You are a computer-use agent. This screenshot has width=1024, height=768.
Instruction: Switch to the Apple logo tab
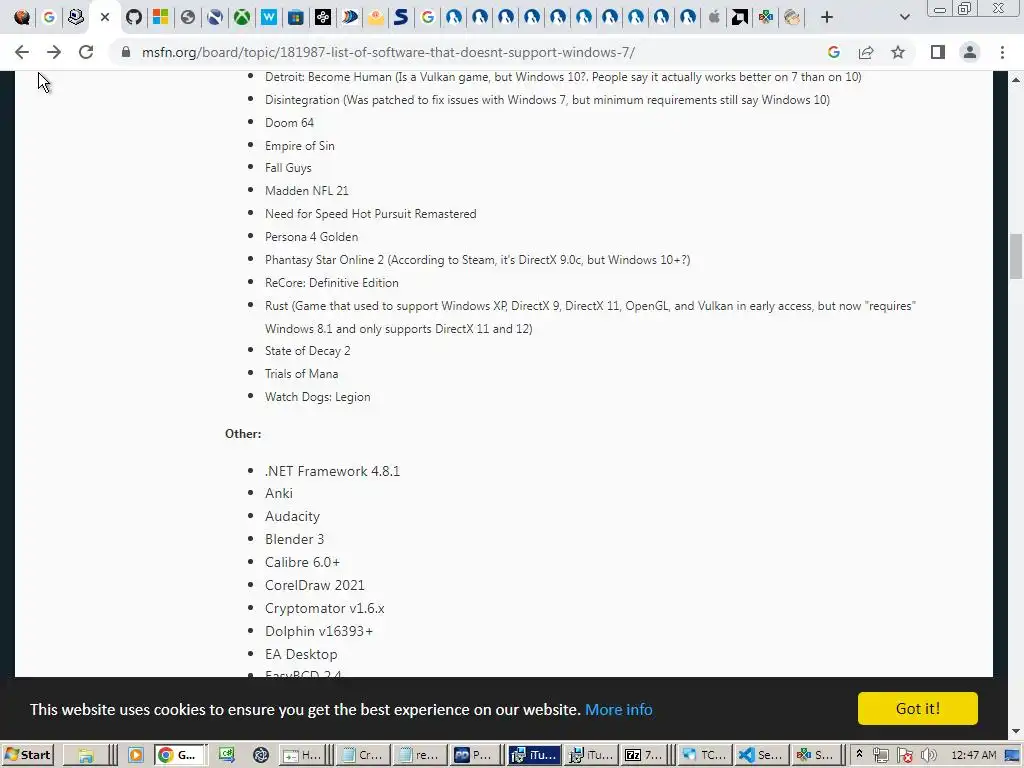[x=714, y=17]
